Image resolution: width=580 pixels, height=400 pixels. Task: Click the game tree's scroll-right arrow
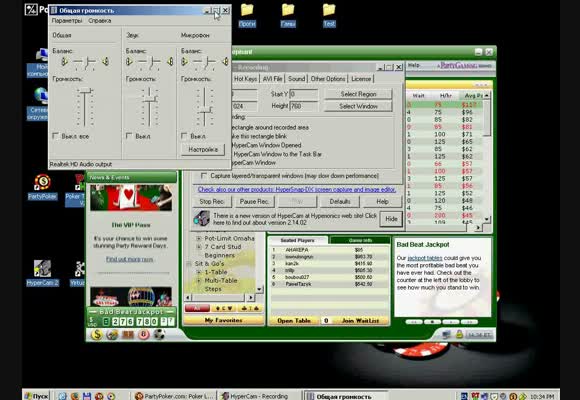point(251,297)
